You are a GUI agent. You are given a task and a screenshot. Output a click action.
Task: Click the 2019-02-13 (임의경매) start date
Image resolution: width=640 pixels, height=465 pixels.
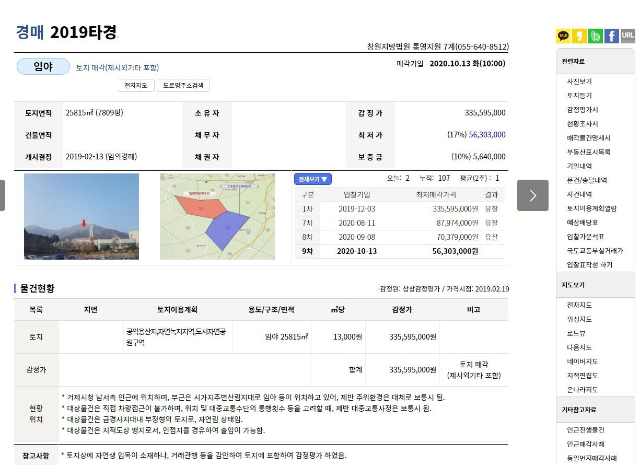click(x=101, y=156)
